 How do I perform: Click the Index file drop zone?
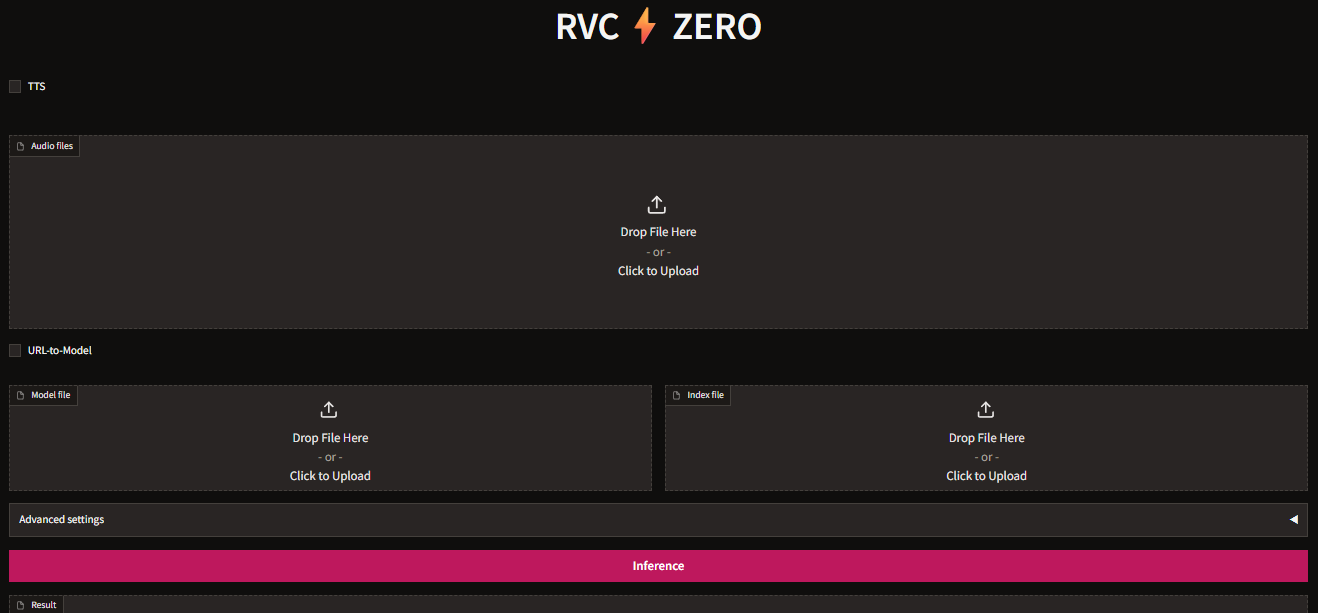click(x=986, y=438)
